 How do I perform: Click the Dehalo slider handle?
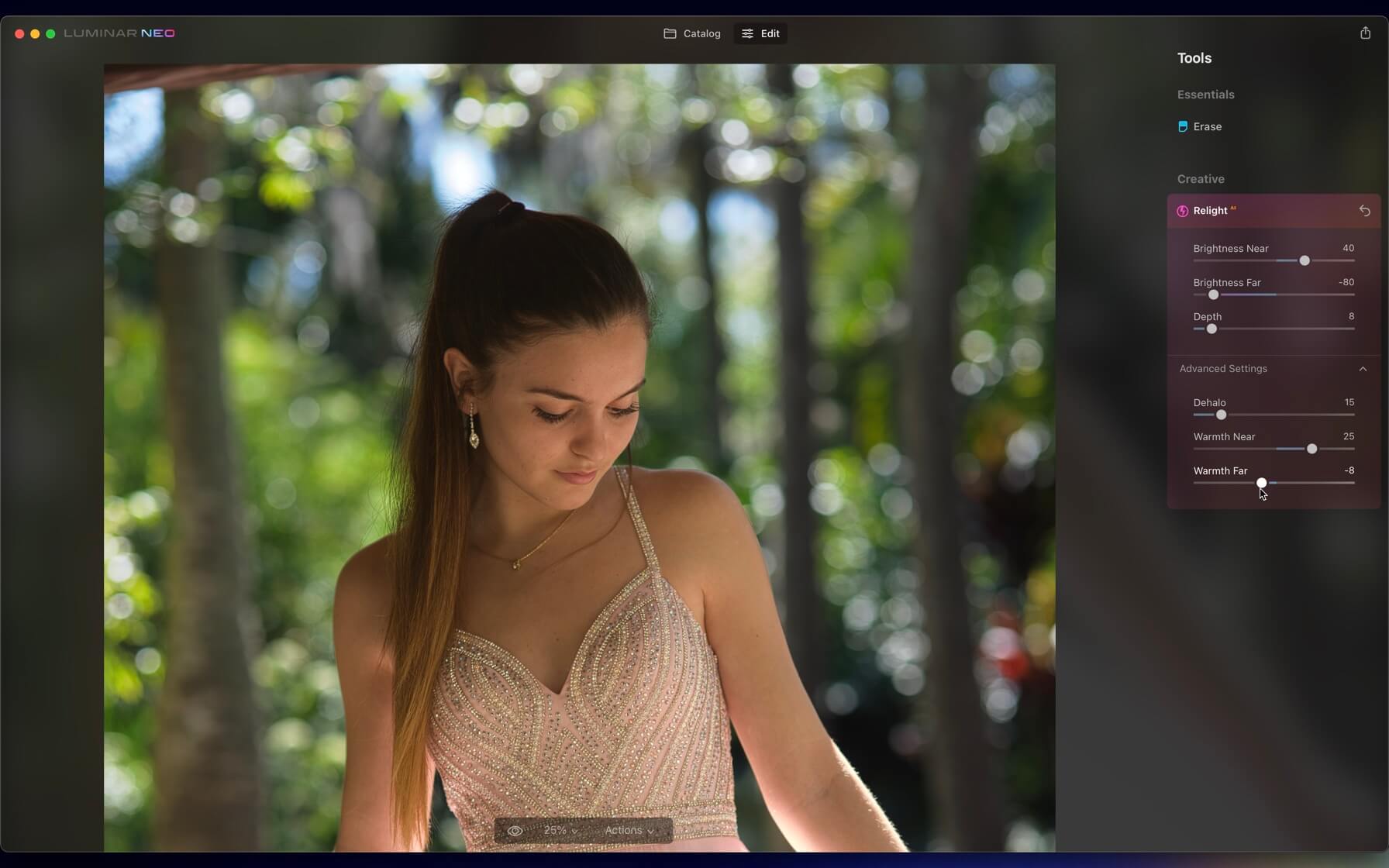(x=1221, y=415)
